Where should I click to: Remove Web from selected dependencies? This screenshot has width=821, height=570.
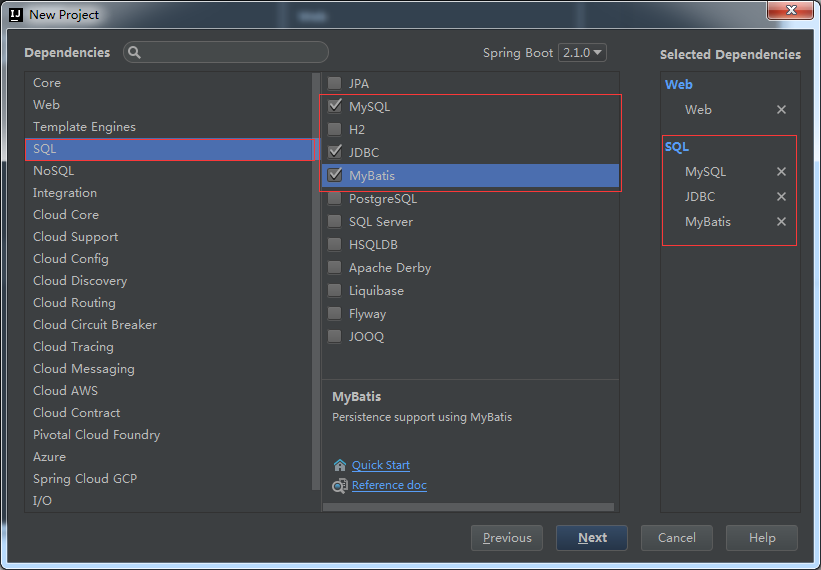tap(781, 110)
